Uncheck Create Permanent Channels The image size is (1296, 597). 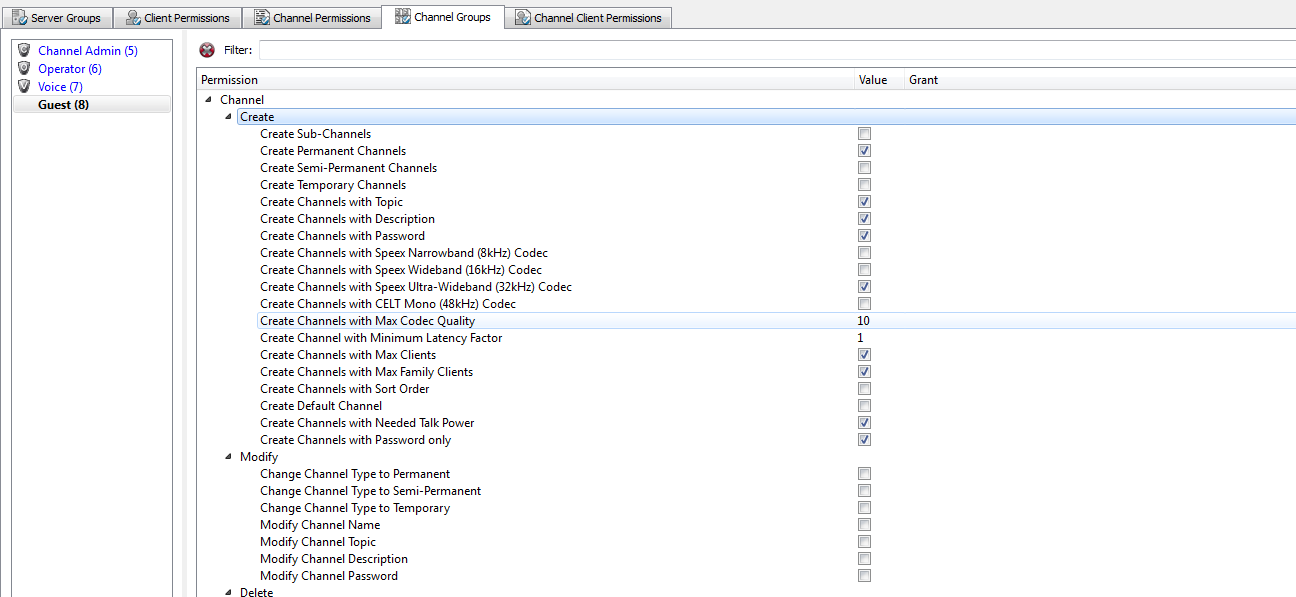tap(864, 151)
